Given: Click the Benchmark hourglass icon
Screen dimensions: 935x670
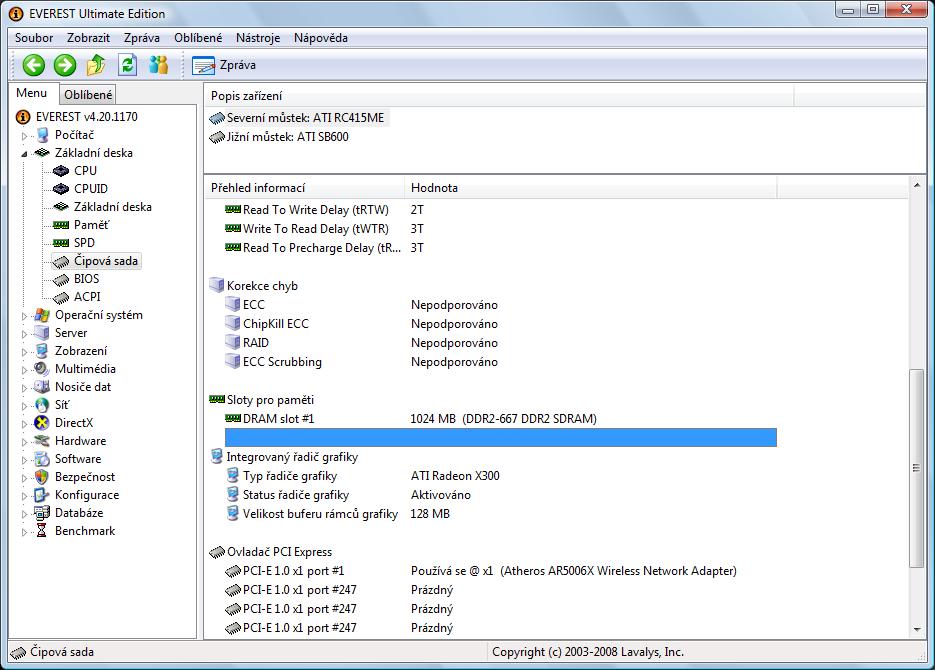Looking at the screenshot, I should tap(42, 531).
